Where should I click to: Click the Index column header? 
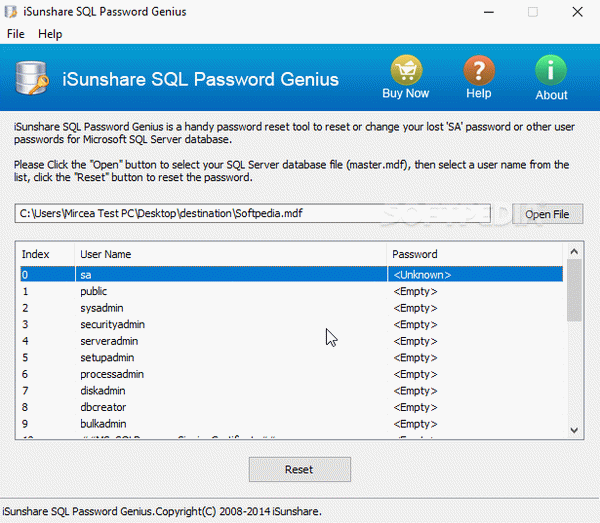[46, 254]
